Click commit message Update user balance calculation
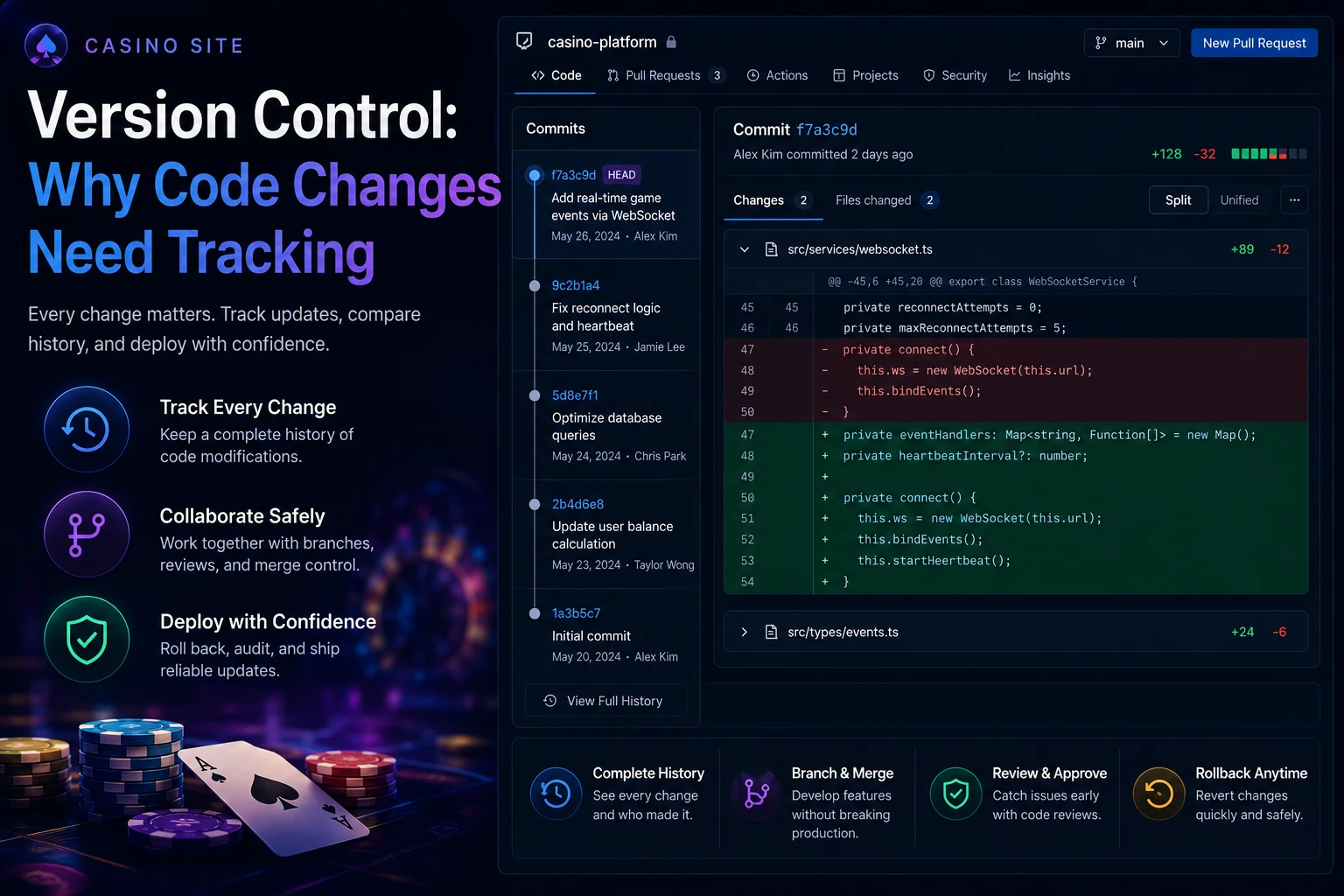The image size is (1344, 896). click(x=612, y=535)
